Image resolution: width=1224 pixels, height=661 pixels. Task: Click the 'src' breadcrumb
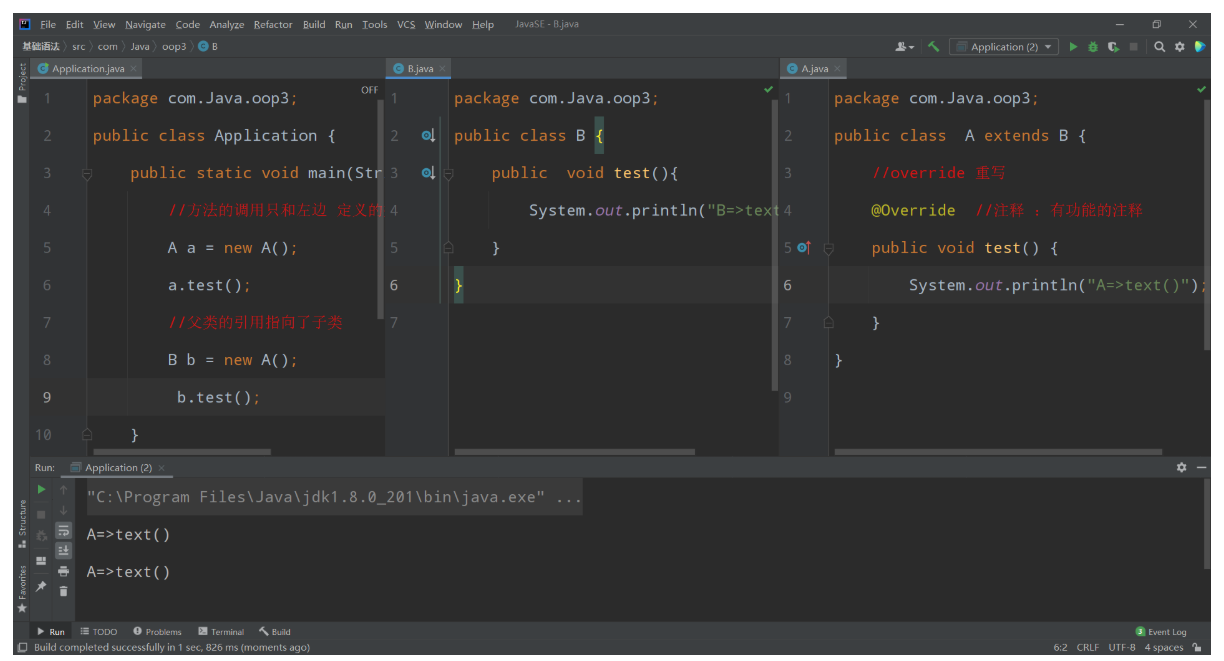tap(78, 47)
